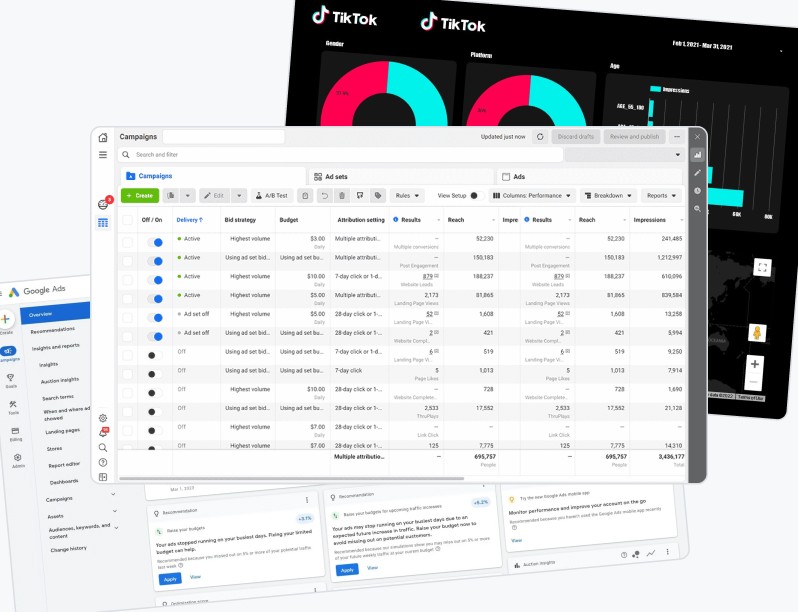798x612 pixels.
Task: Turn on the Off campaign with 519 reach
Action: click(154, 355)
